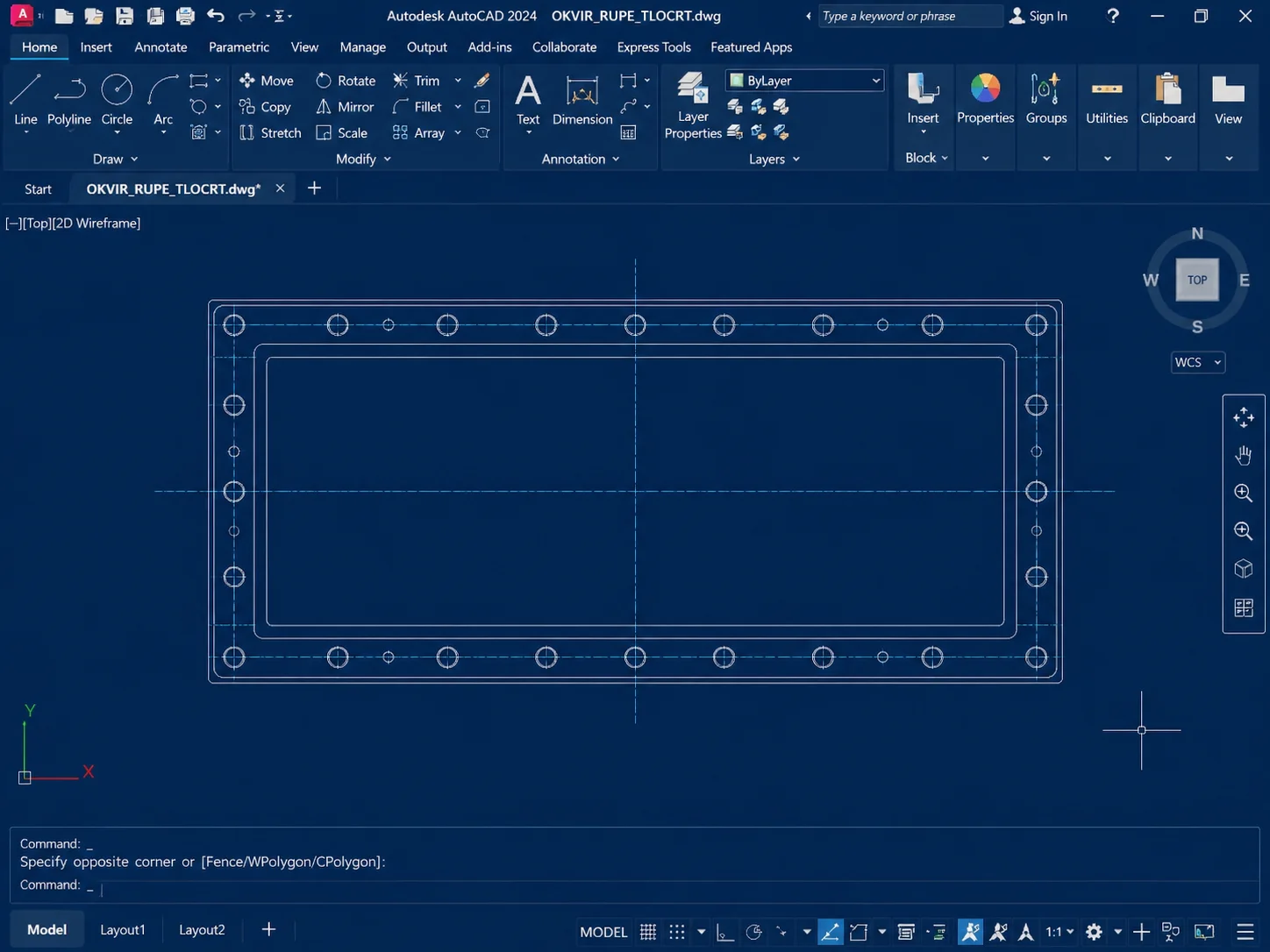Expand the Modify panel
This screenshot has width=1270, height=952.
pos(363,159)
